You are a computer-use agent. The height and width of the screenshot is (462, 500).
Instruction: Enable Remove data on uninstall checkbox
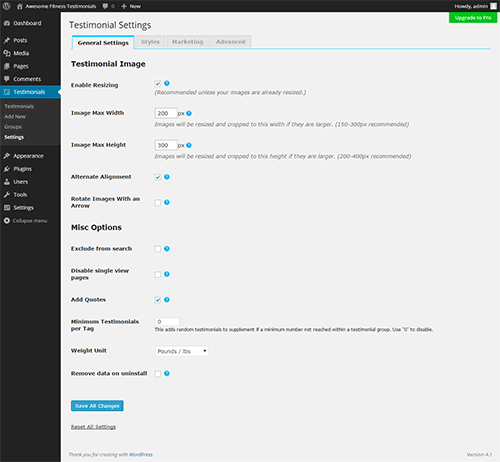(x=158, y=374)
